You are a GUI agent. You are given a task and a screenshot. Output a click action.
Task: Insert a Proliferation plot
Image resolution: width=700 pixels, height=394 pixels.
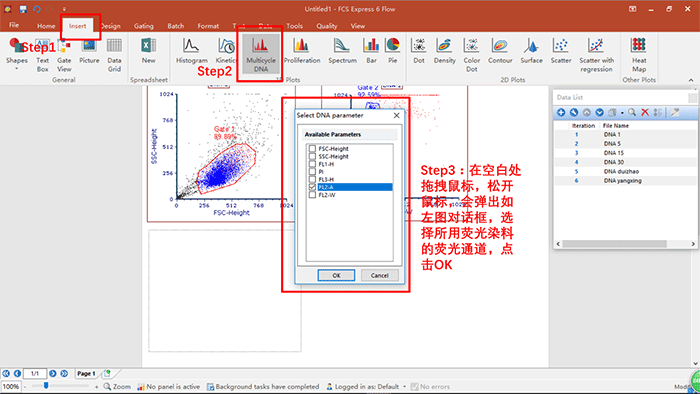tap(302, 51)
